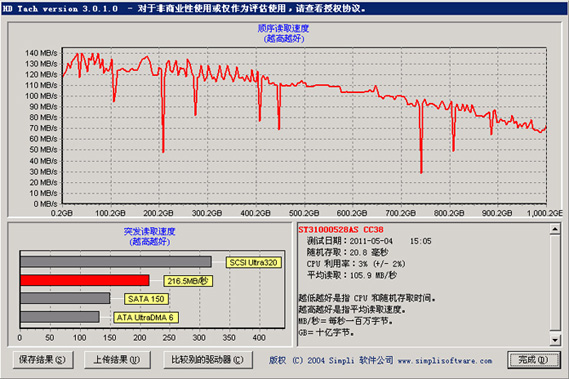Click the 保存结果(S) button
Viewport: 569px width, 379px height.
coord(43,360)
